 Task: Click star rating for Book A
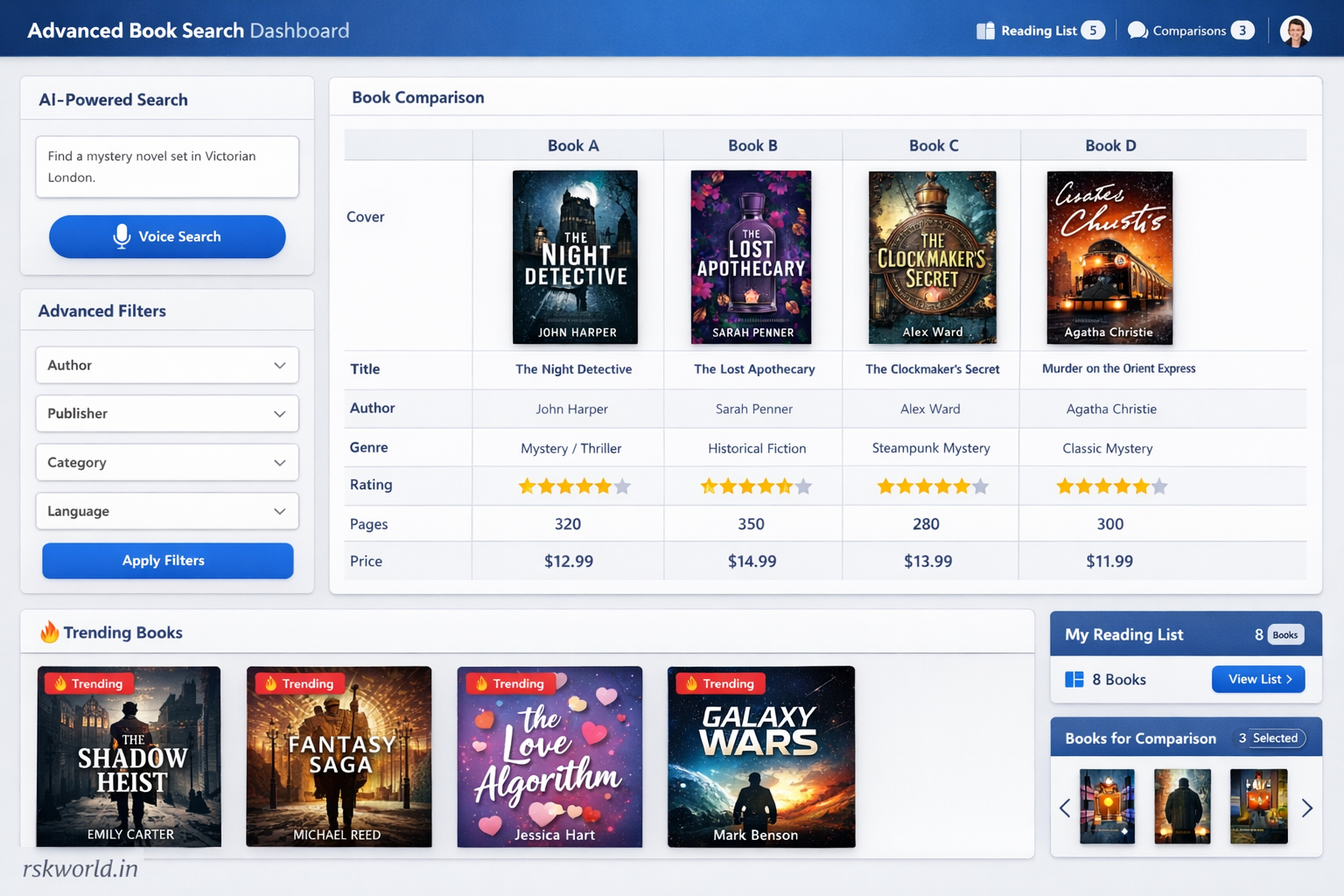pyautogui.click(x=574, y=486)
